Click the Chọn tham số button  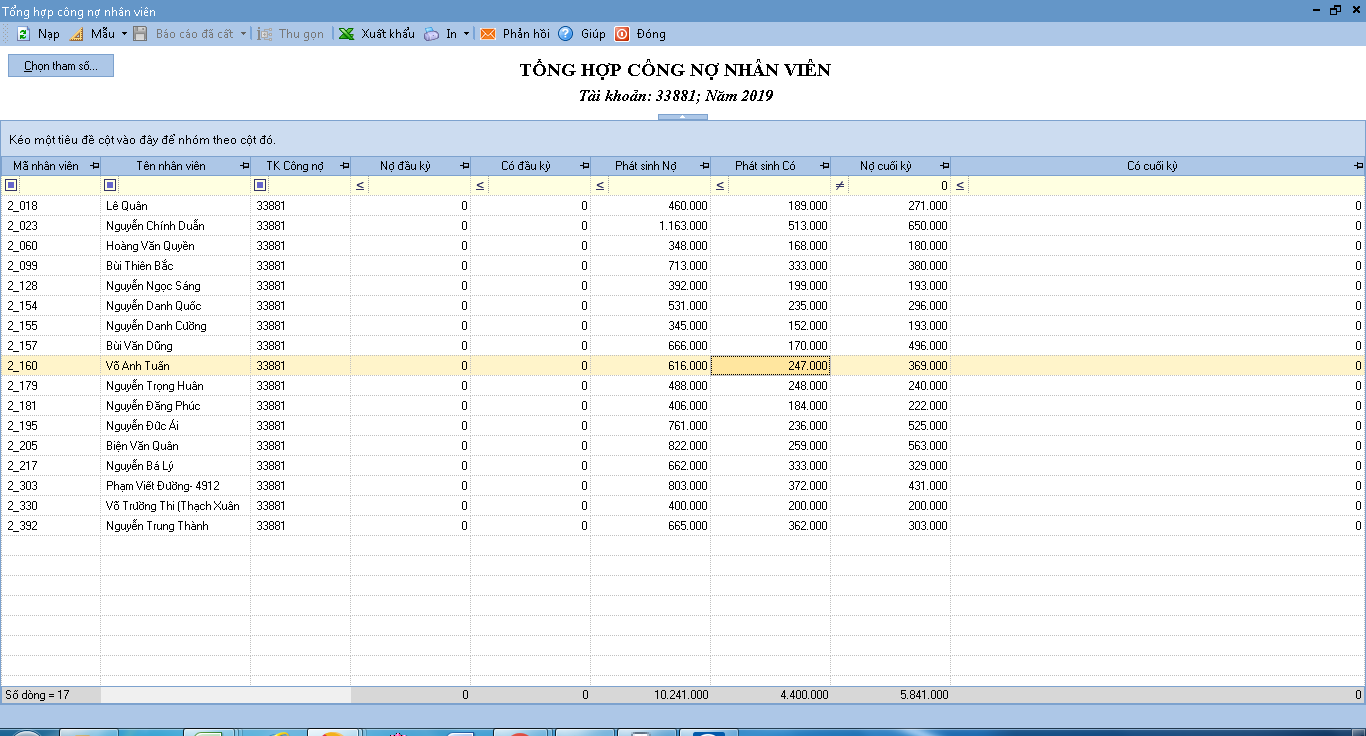[x=61, y=66]
